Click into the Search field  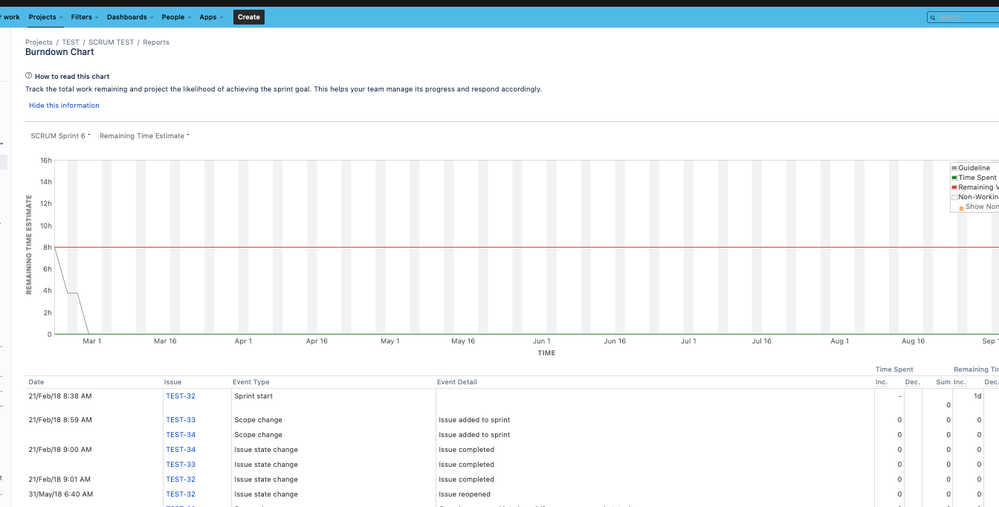(965, 17)
